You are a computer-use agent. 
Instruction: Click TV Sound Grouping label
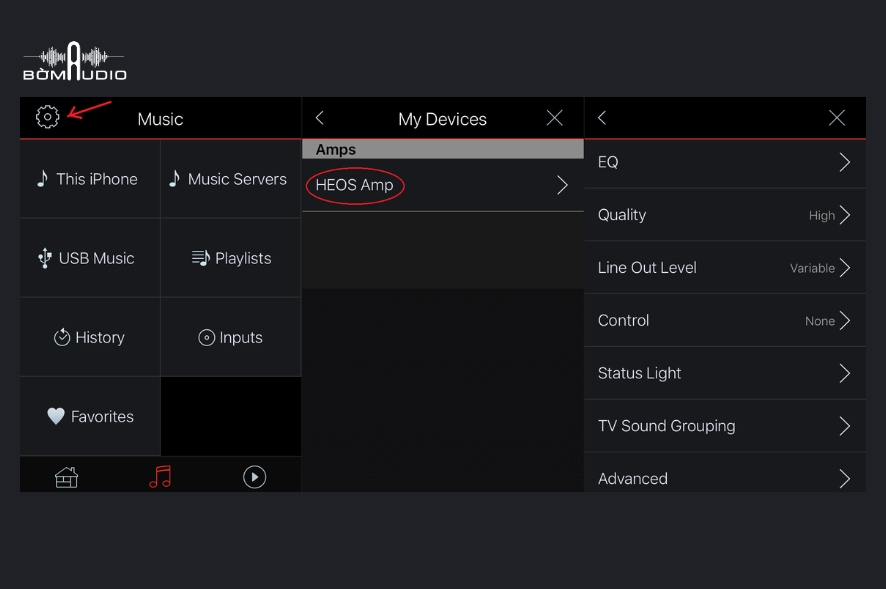click(x=667, y=426)
